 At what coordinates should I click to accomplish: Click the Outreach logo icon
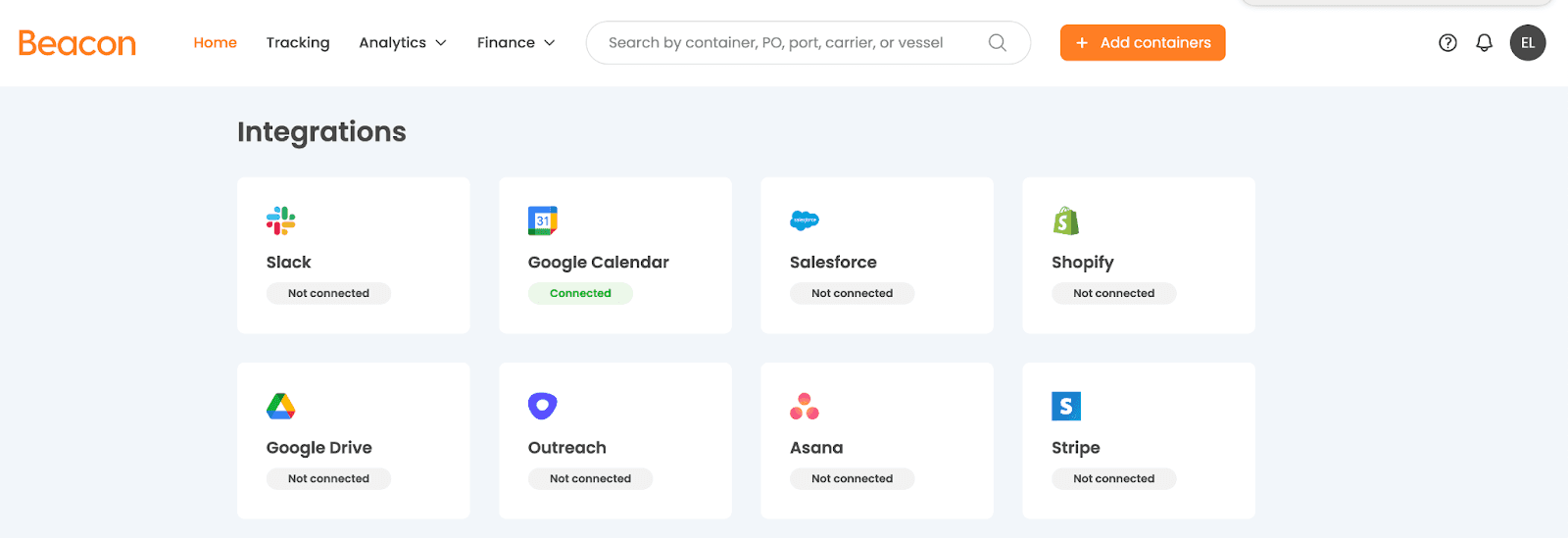click(x=543, y=406)
